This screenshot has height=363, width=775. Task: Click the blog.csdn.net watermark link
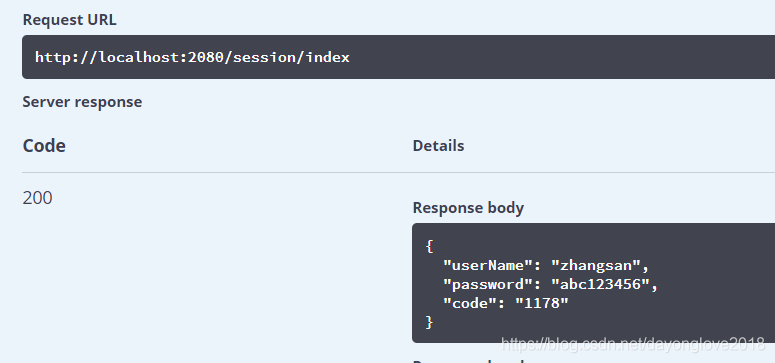click(x=633, y=343)
